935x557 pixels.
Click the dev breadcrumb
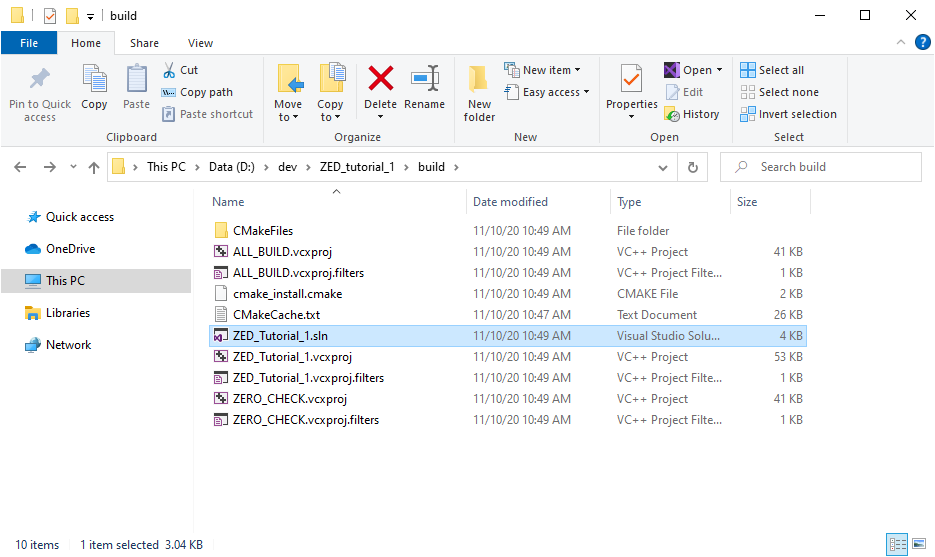(x=287, y=167)
